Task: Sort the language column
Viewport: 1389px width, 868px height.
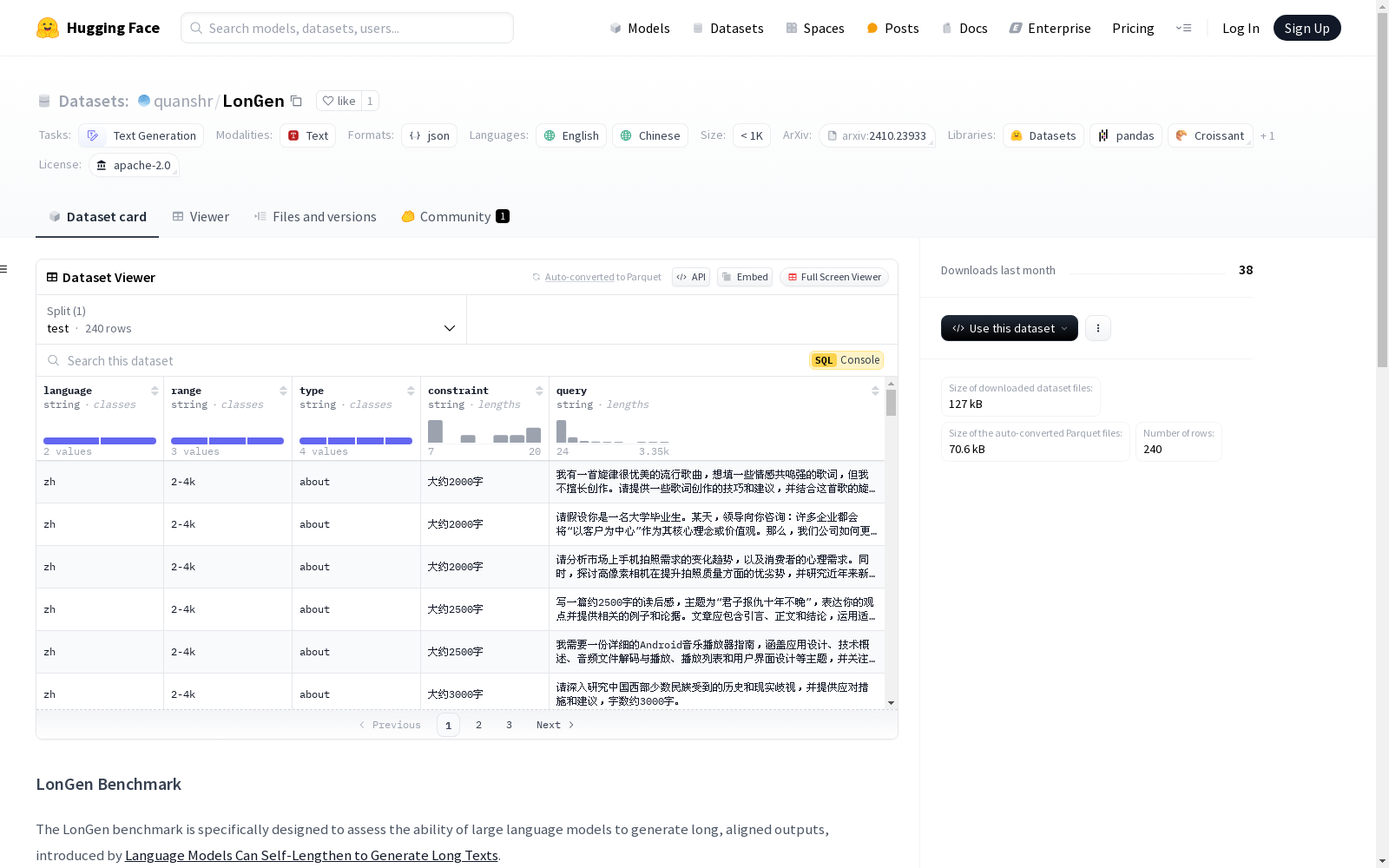Action: [x=155, y=391]
